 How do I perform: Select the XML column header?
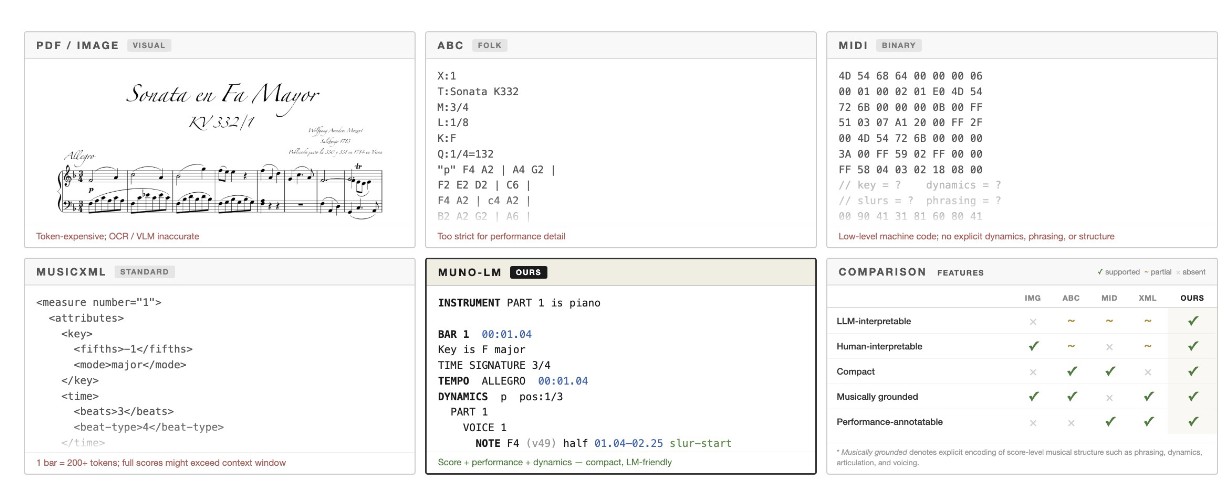click(1147, 298)
